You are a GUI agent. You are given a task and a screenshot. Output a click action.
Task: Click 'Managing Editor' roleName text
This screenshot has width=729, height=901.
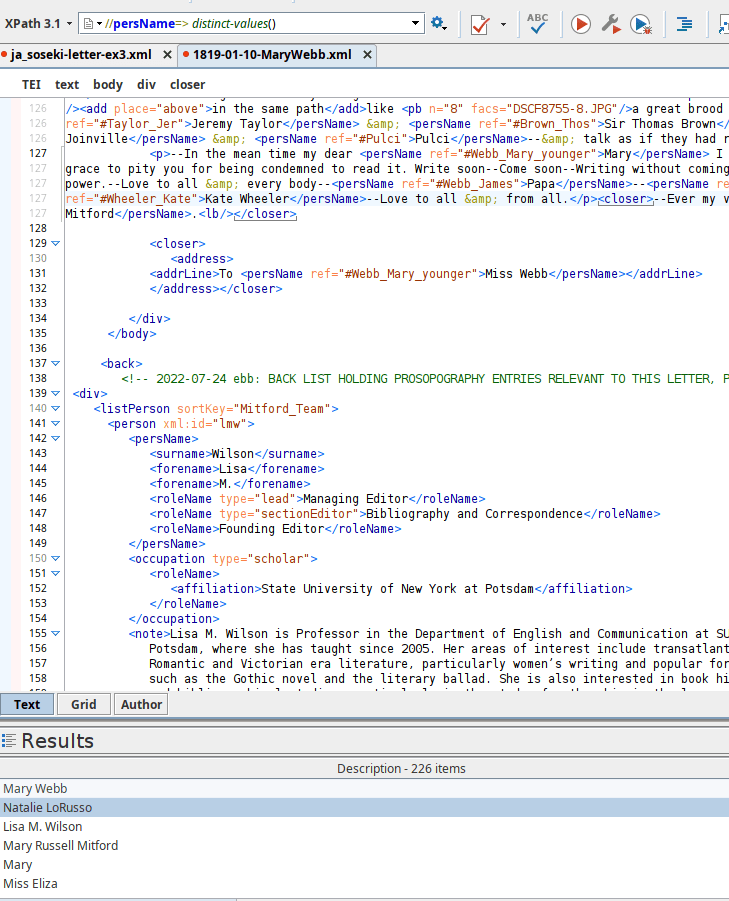[356, 499]
